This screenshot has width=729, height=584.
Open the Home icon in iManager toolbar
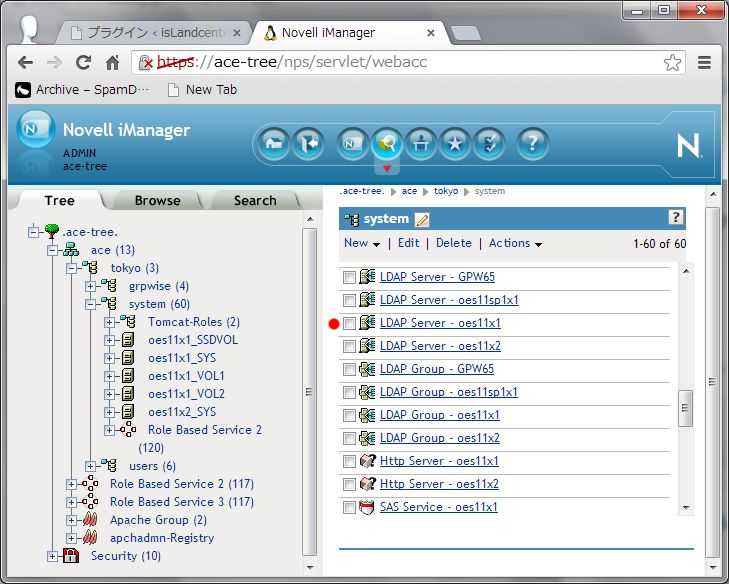tap(273, 144)
